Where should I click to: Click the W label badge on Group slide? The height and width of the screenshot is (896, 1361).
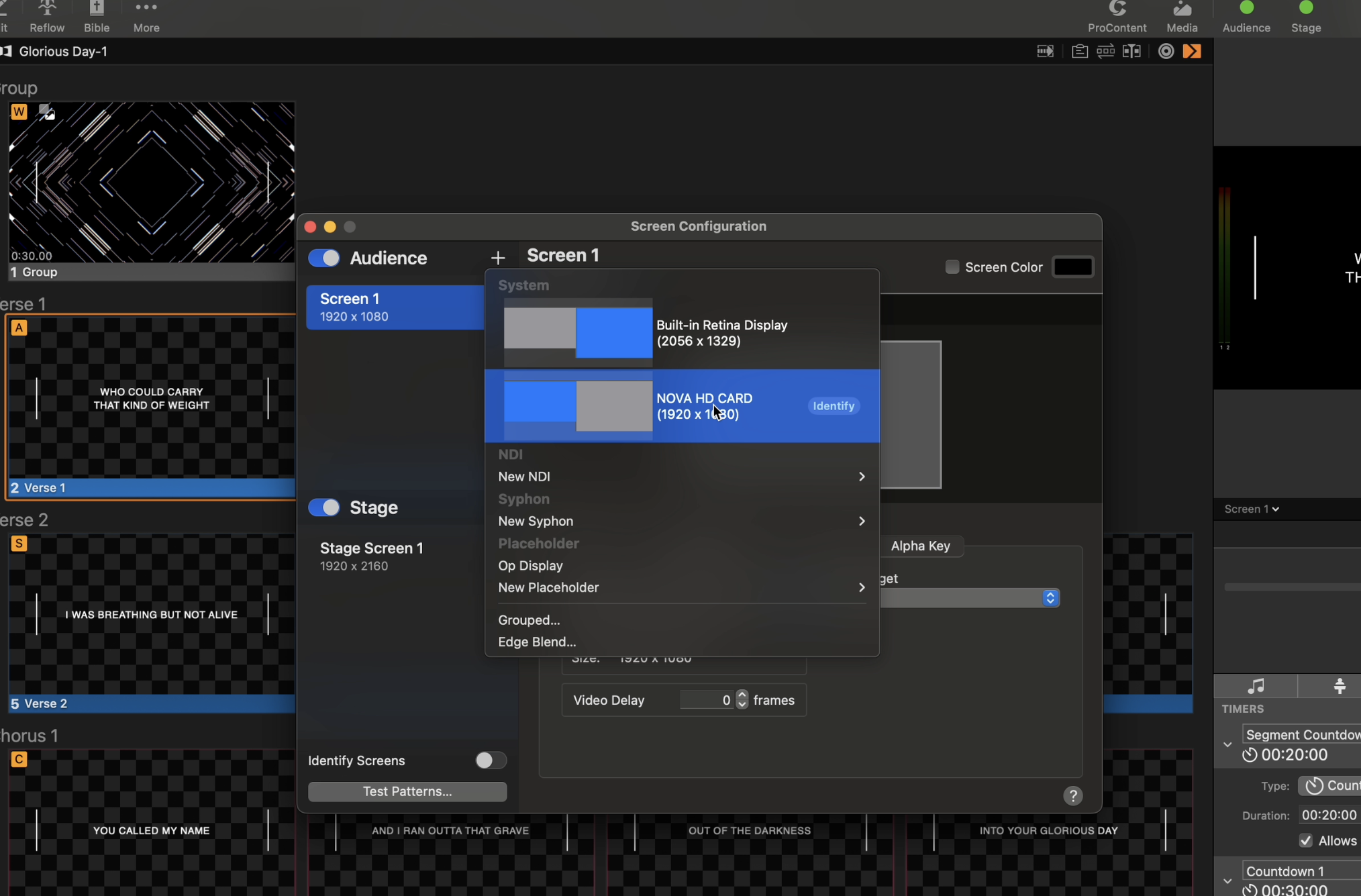coord(19,112)
